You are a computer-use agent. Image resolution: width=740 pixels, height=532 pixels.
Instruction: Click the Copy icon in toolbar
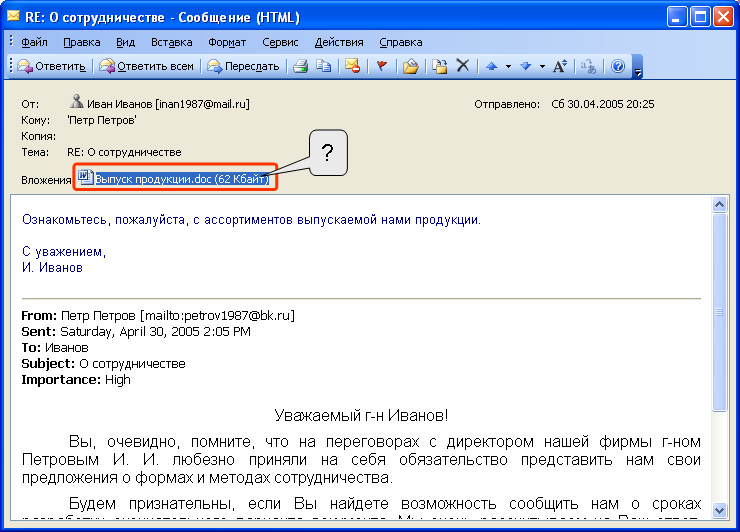(323, 66)
